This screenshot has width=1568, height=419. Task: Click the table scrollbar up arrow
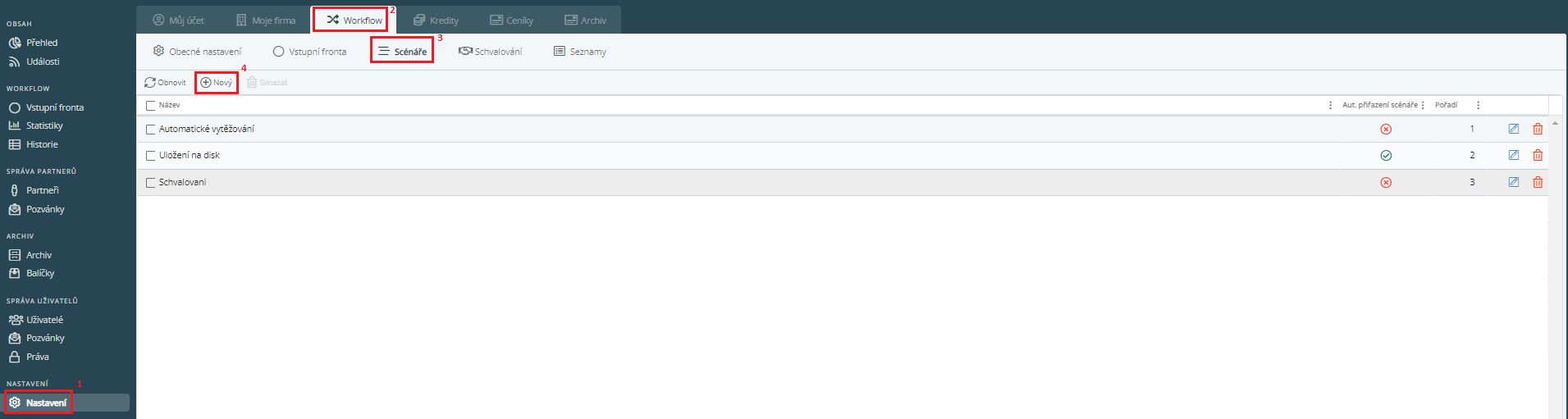coord(1555,124)
